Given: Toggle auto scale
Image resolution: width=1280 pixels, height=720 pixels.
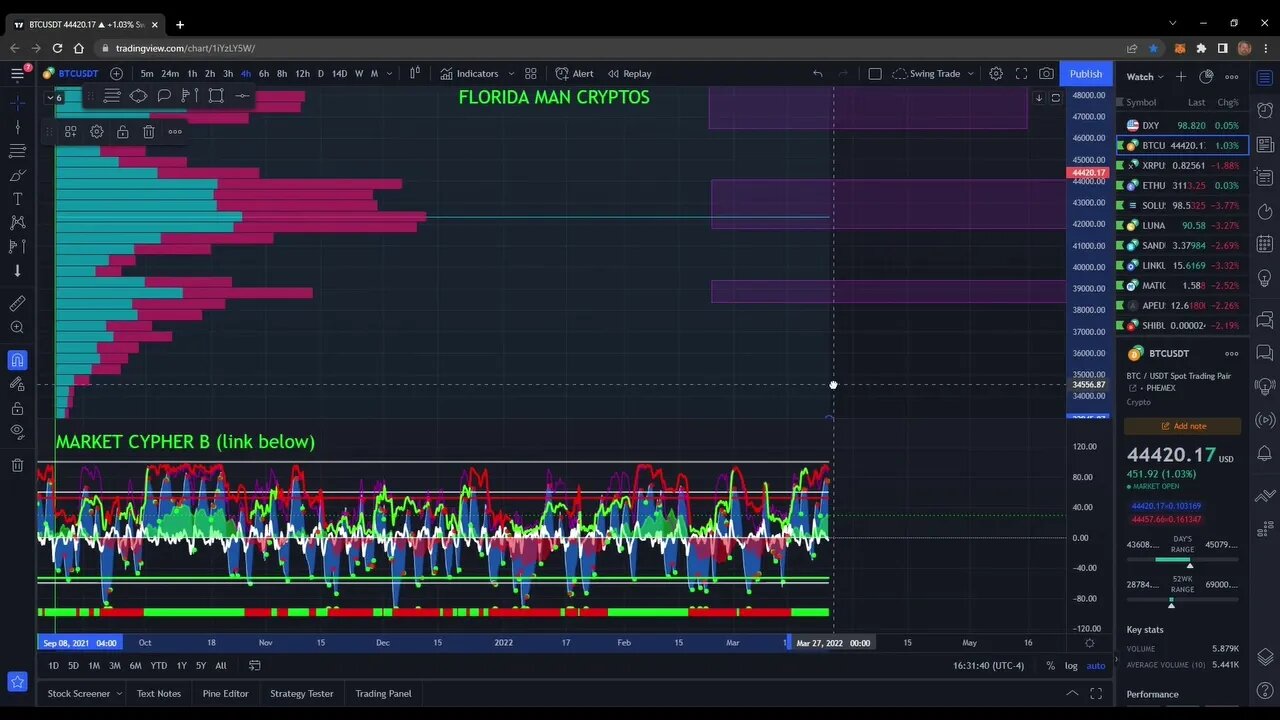Looking at the screenshot, I should 1096,665.
